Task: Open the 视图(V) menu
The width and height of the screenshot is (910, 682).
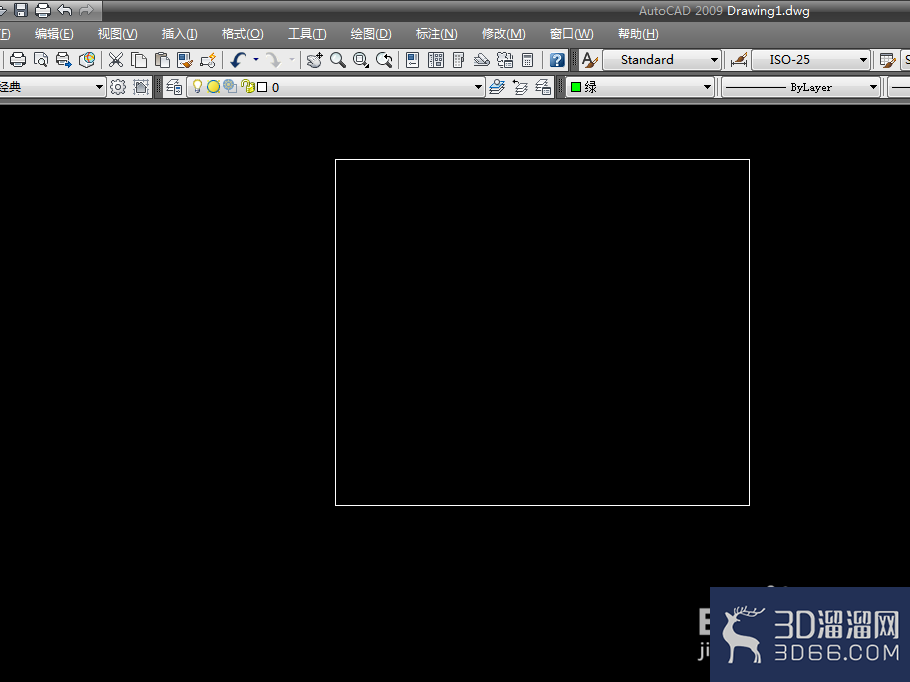Action: click(118, 34)
